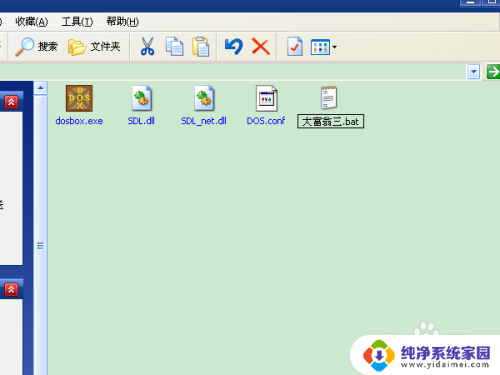Image resolution: width=500 pixels, height=375 pixels.
Task: Click the SDL_net.dll file name
Action: [x=204, y=121]
